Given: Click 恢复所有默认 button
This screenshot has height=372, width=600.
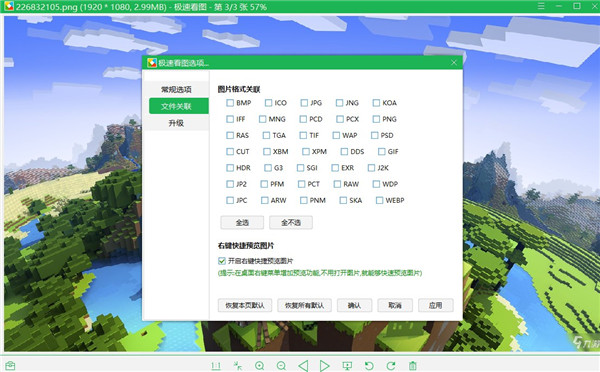Looking at the screenshot, I should point(305,305).
